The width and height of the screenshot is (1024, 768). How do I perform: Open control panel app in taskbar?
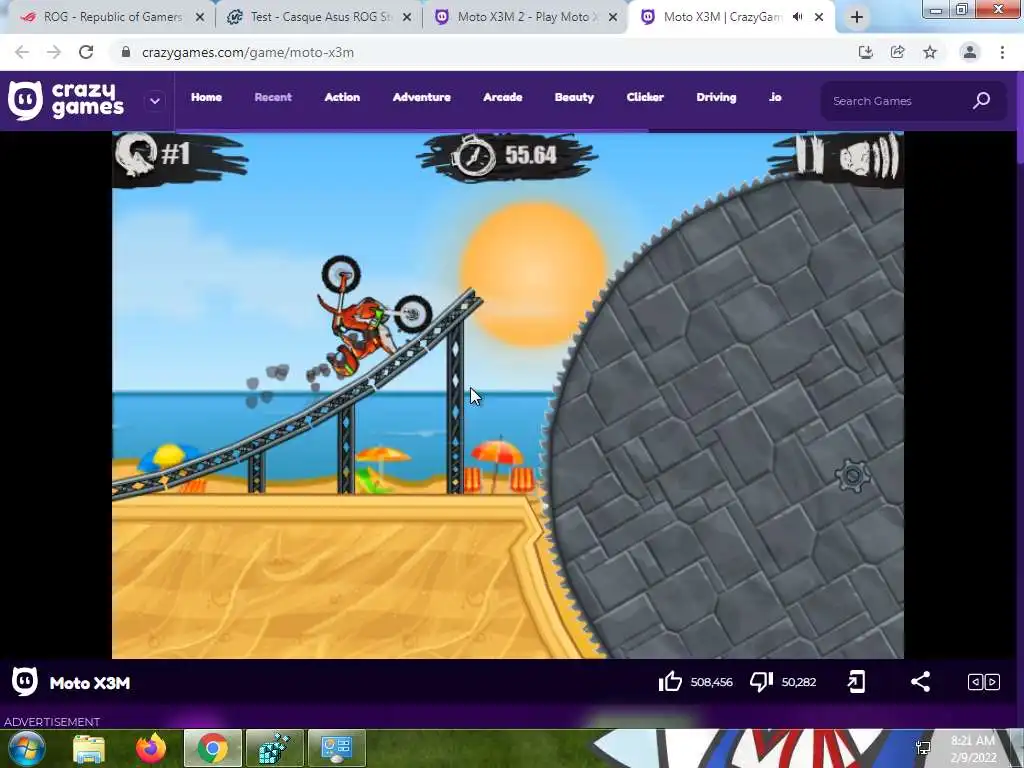tap(336, 748)
